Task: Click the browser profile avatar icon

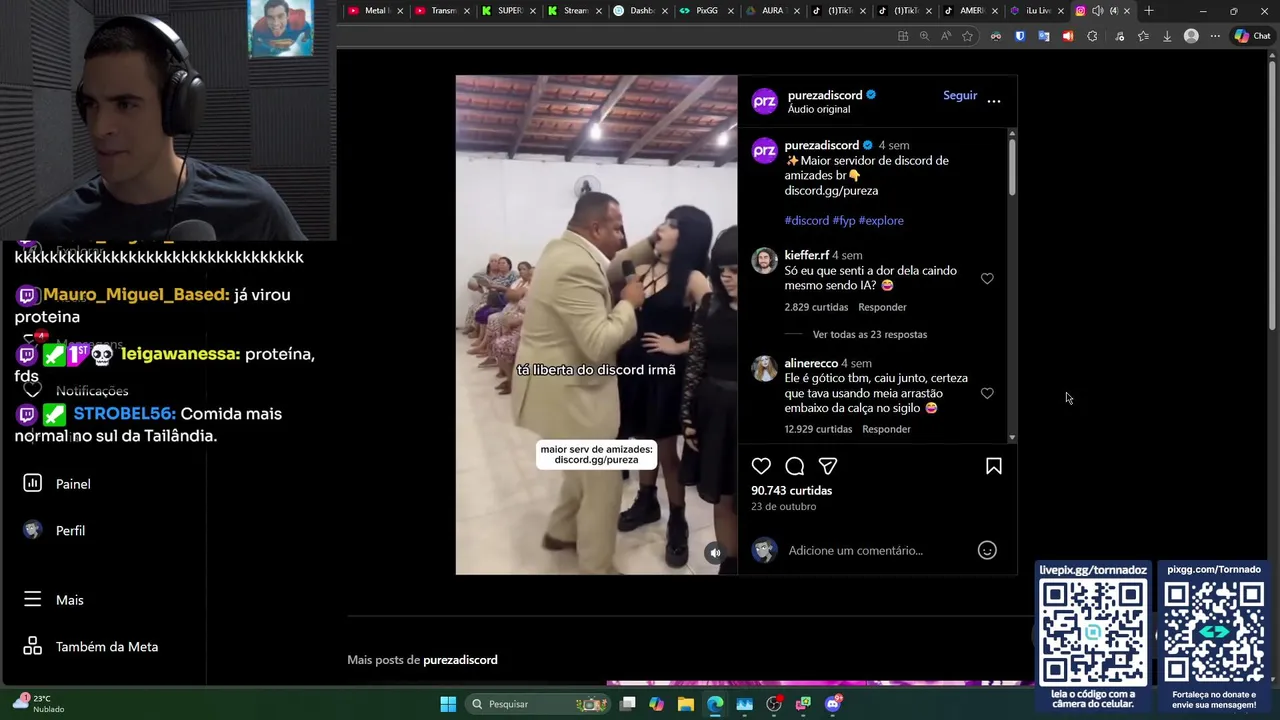Action: pyautogui.click(x=1191, y=36)
